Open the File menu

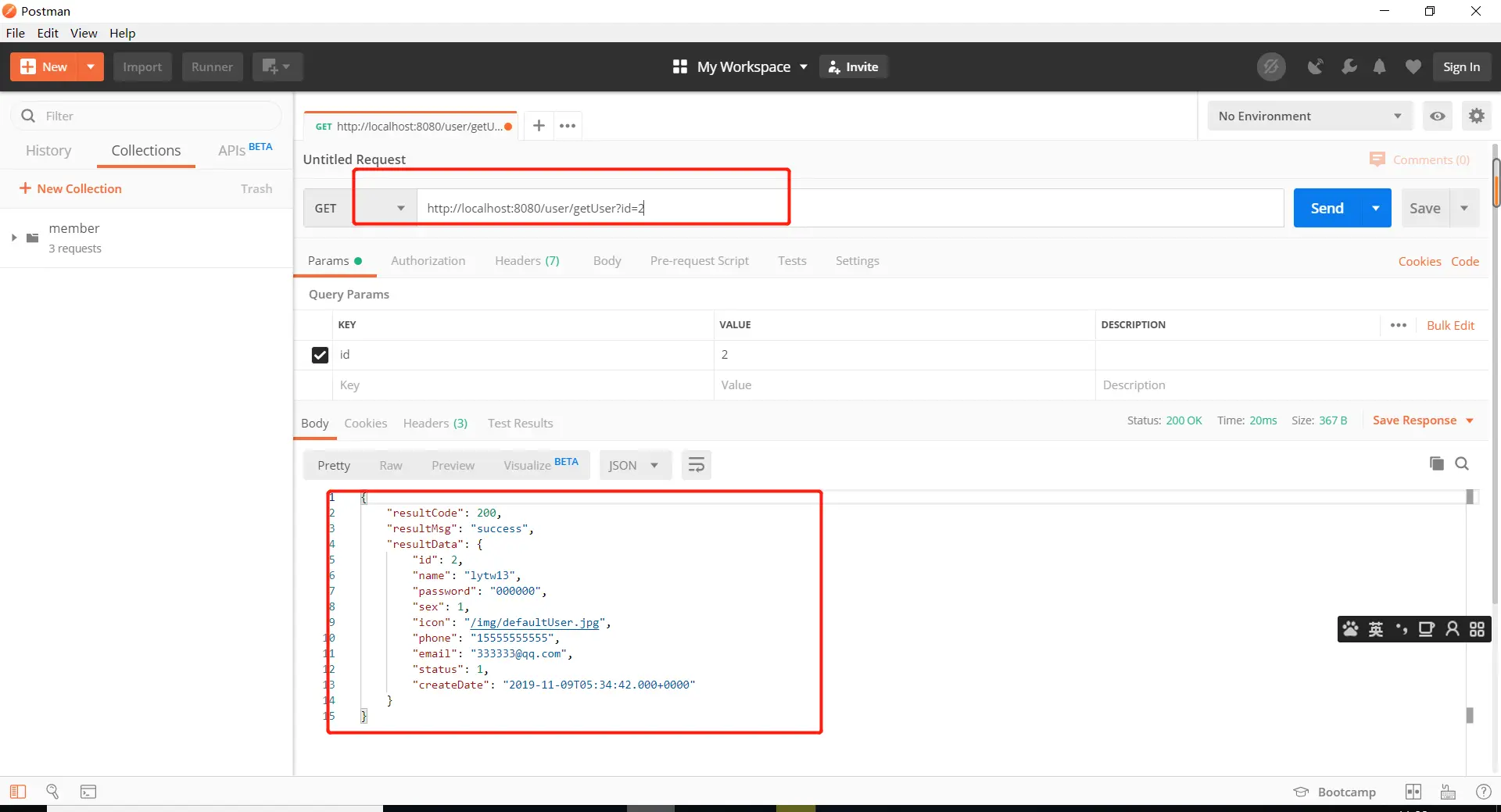pos(16,33)
